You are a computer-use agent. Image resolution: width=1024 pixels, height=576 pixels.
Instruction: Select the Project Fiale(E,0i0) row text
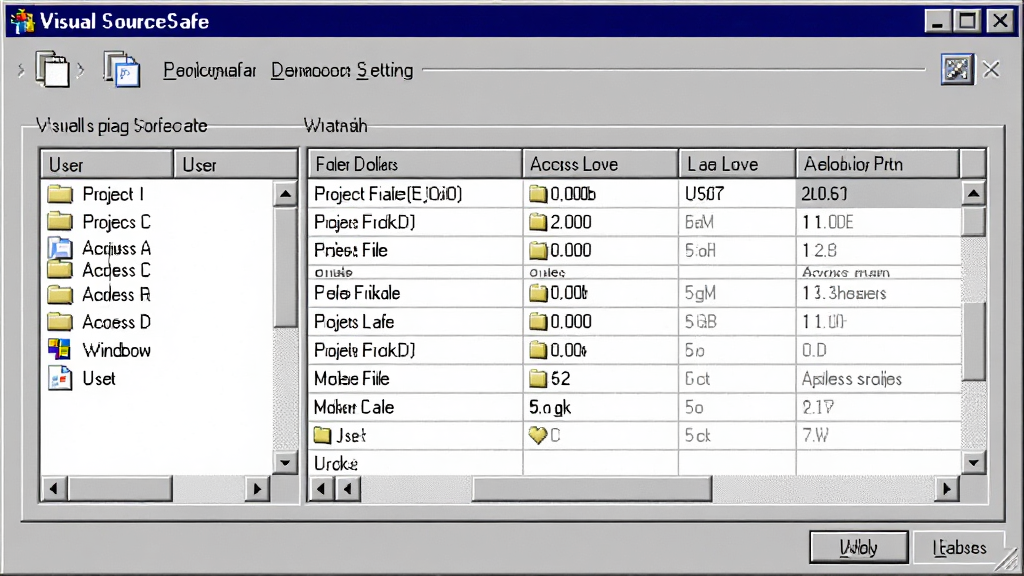pyautogui.click(x=388, y=194)
